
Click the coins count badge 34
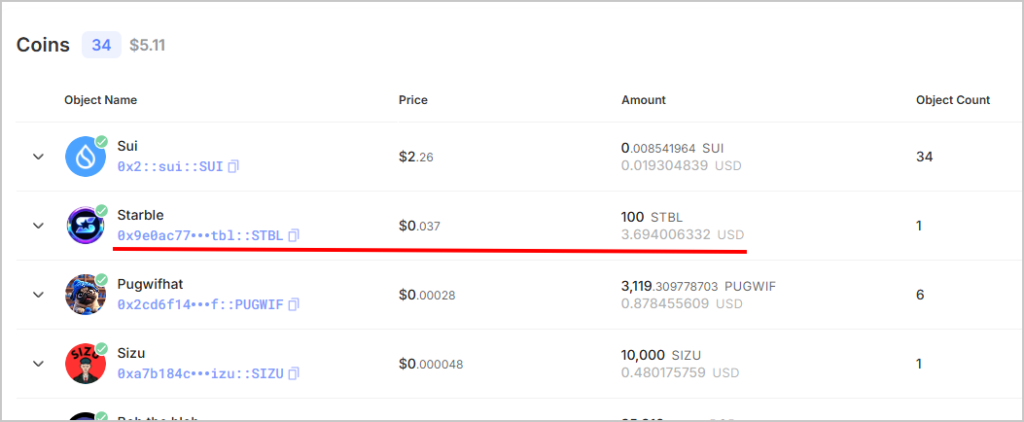click(101, 45)
